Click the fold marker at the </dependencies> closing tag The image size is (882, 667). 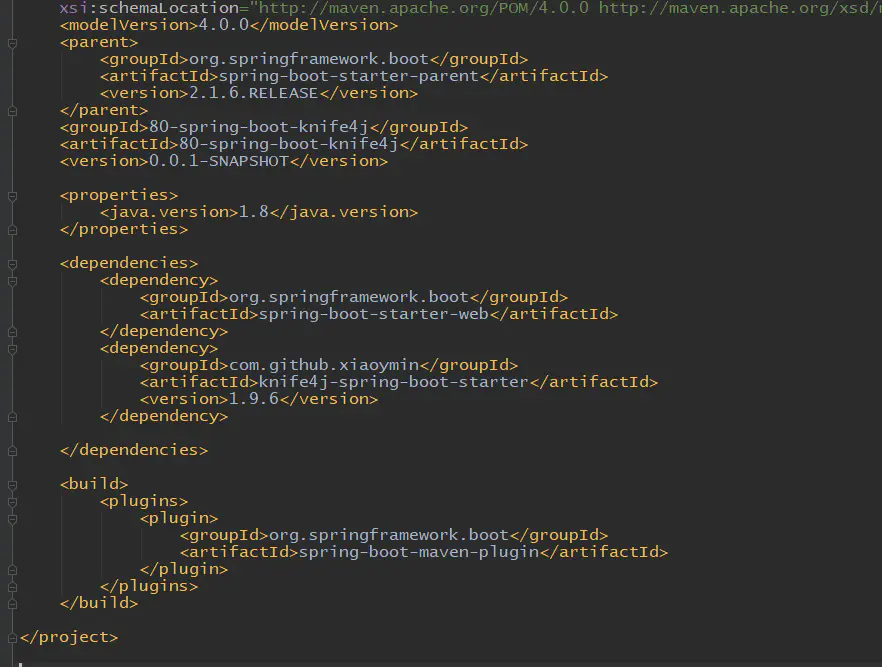pyautogui.click(x=12, y=452)
